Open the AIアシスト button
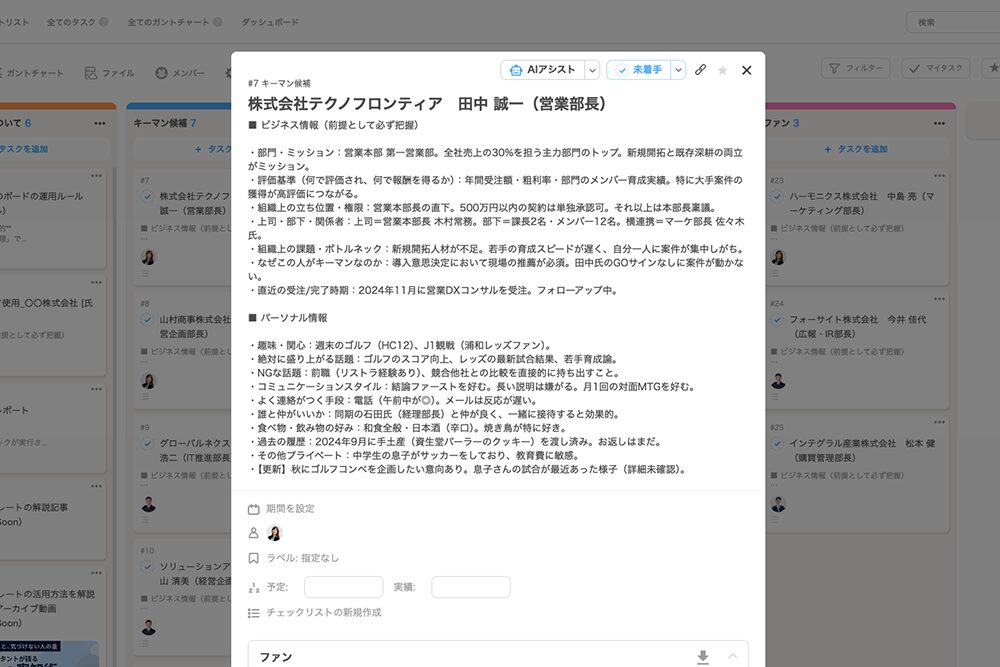The height and width of the screenshot is (667, 1000). [543, 70]
